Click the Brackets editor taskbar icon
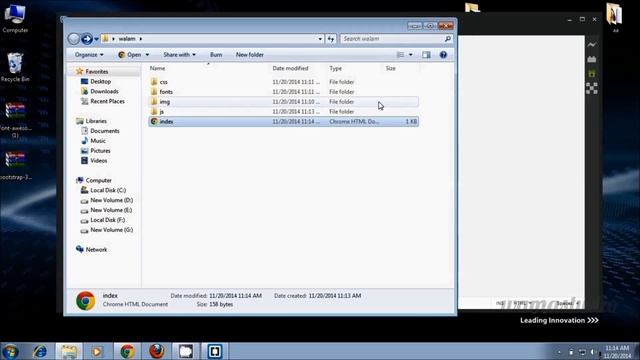Screen dimensions: 640x360 [215, 351]
